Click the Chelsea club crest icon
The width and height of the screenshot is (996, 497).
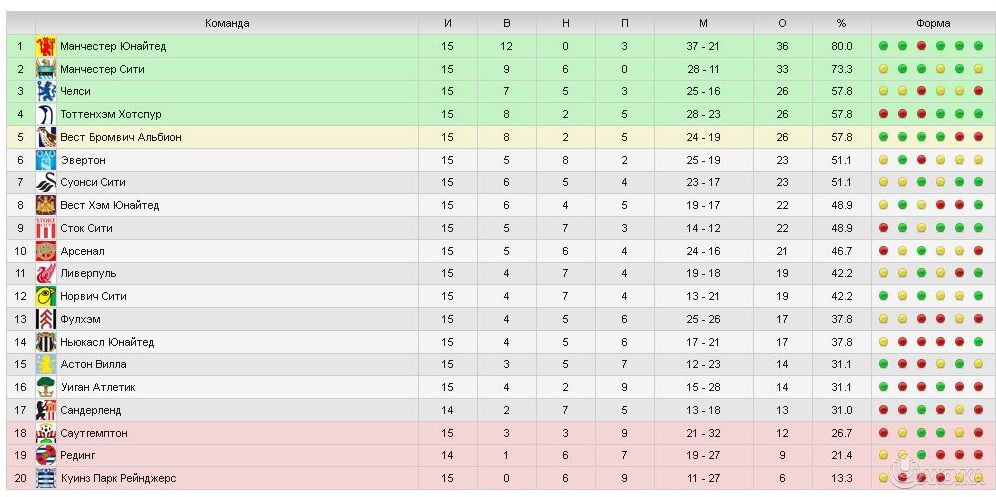pyautogui.click(x=45, y=91)
